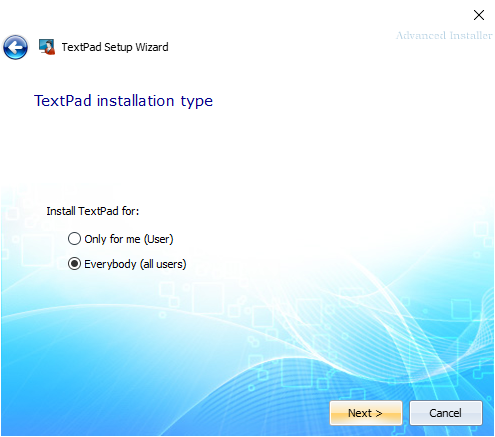Click the '(all users)' text of the second option

163,264
